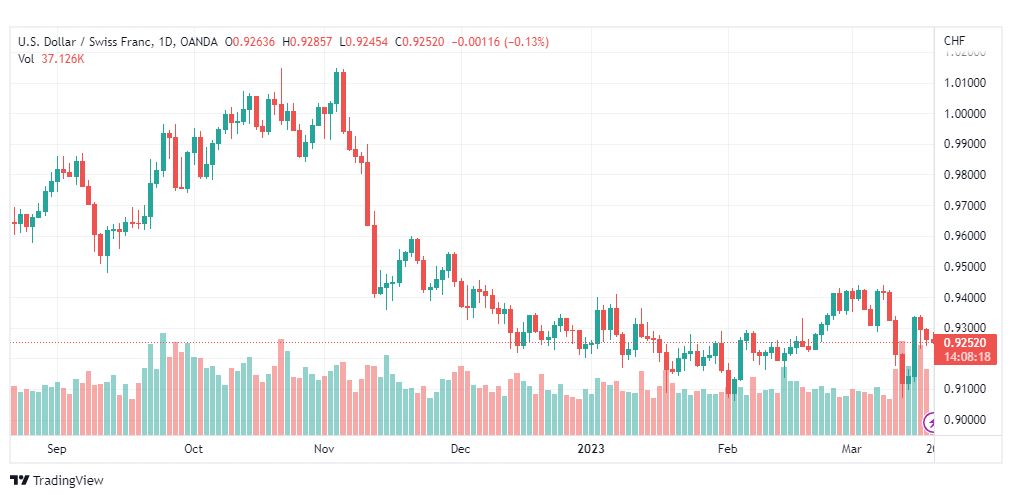
Task: Click the Feb label on time axis
Action: pyautogui.click(x=727, y=448)
